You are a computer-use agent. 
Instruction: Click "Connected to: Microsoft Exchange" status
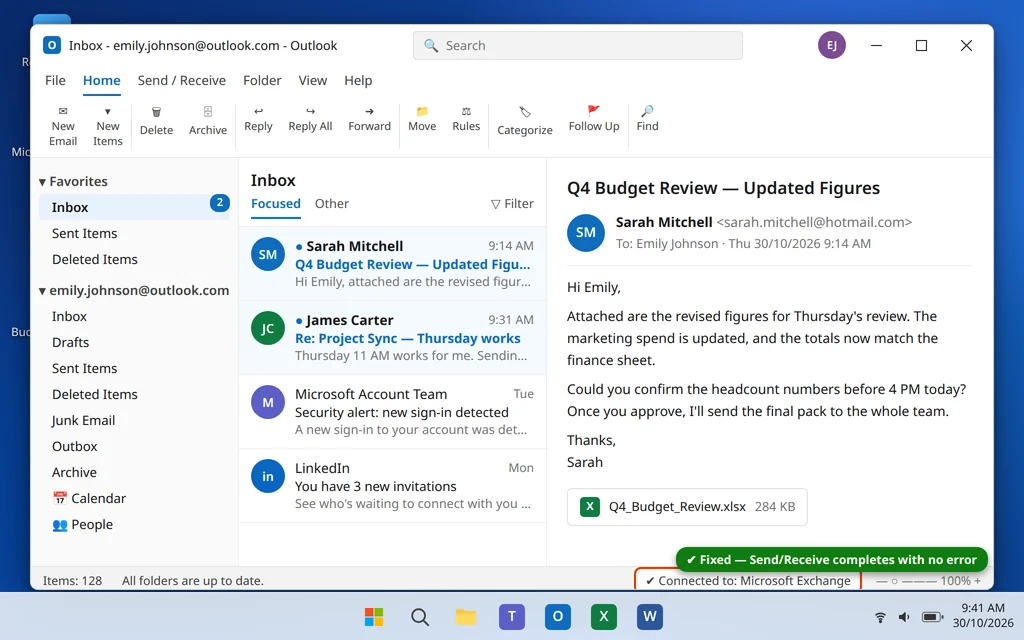coord(748,581)
